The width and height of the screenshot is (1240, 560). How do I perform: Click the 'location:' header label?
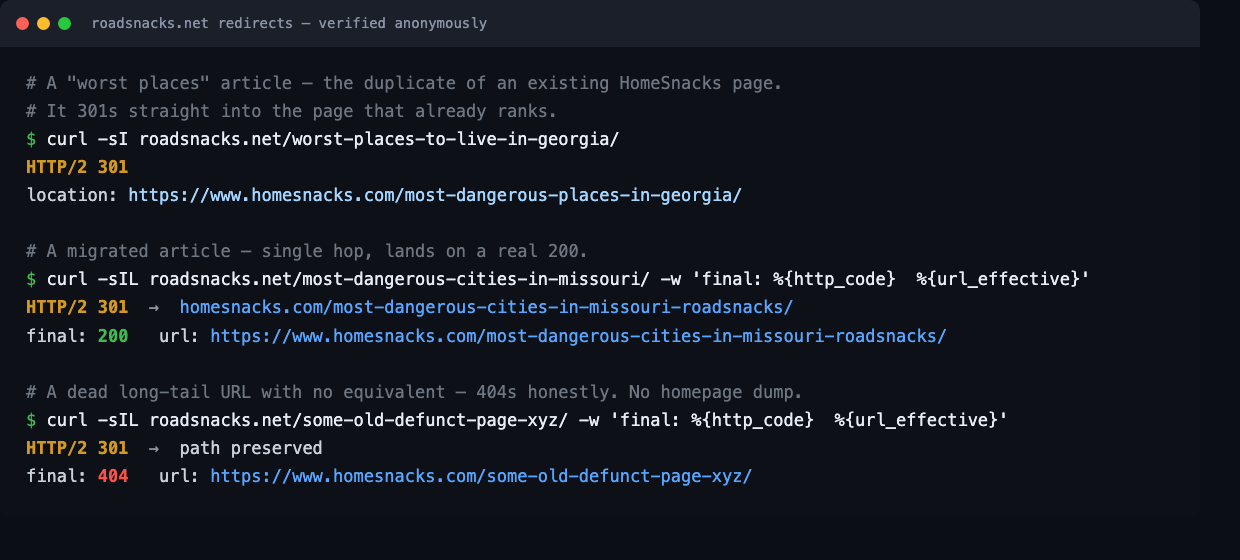coord(72,195)
